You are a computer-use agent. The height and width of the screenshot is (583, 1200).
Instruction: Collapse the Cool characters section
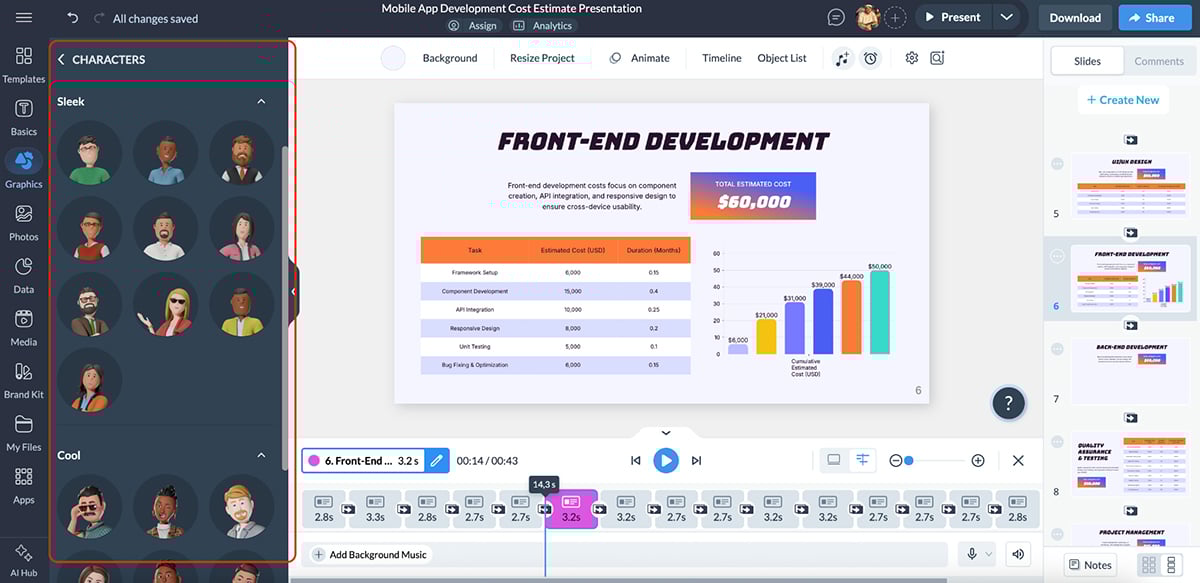click(x=260, y=455)
